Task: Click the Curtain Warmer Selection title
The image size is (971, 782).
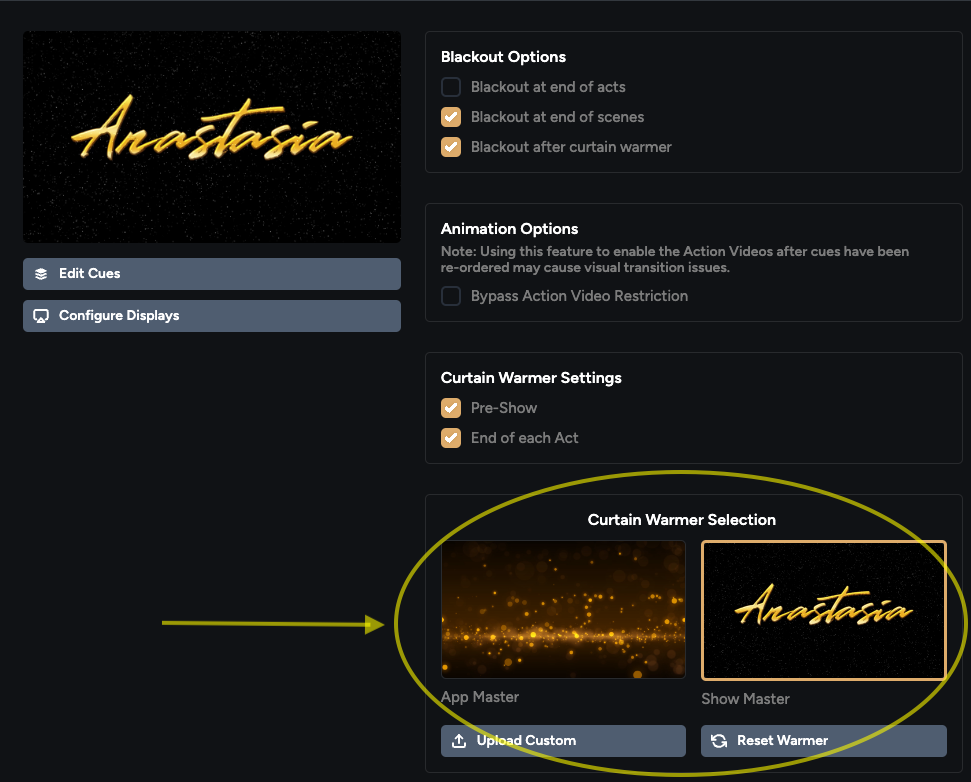Action: (x=681, y=519)
